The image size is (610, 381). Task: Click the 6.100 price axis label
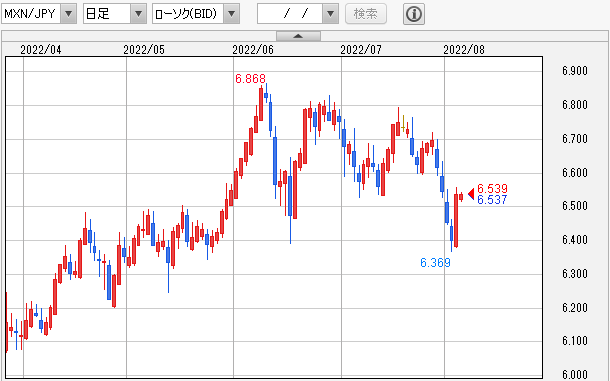[x=575, y=341]
